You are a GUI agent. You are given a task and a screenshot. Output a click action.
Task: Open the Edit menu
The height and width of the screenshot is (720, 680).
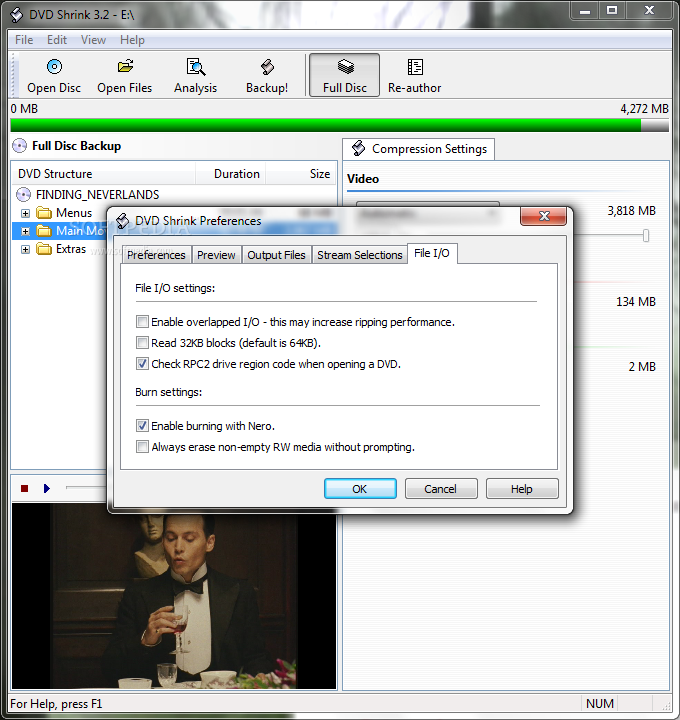click(57, 40)
